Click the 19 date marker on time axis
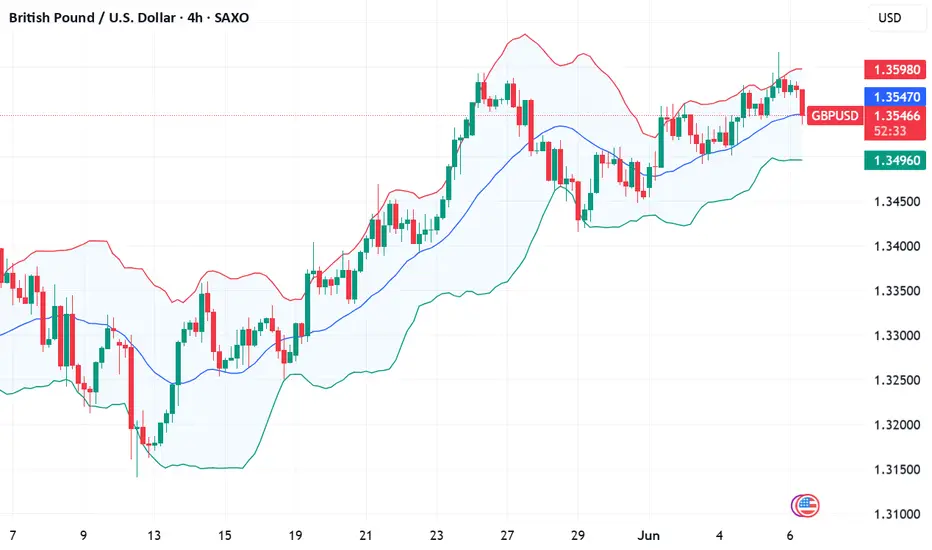The height and width of the screenshot is (550, 932). [295, 535]
